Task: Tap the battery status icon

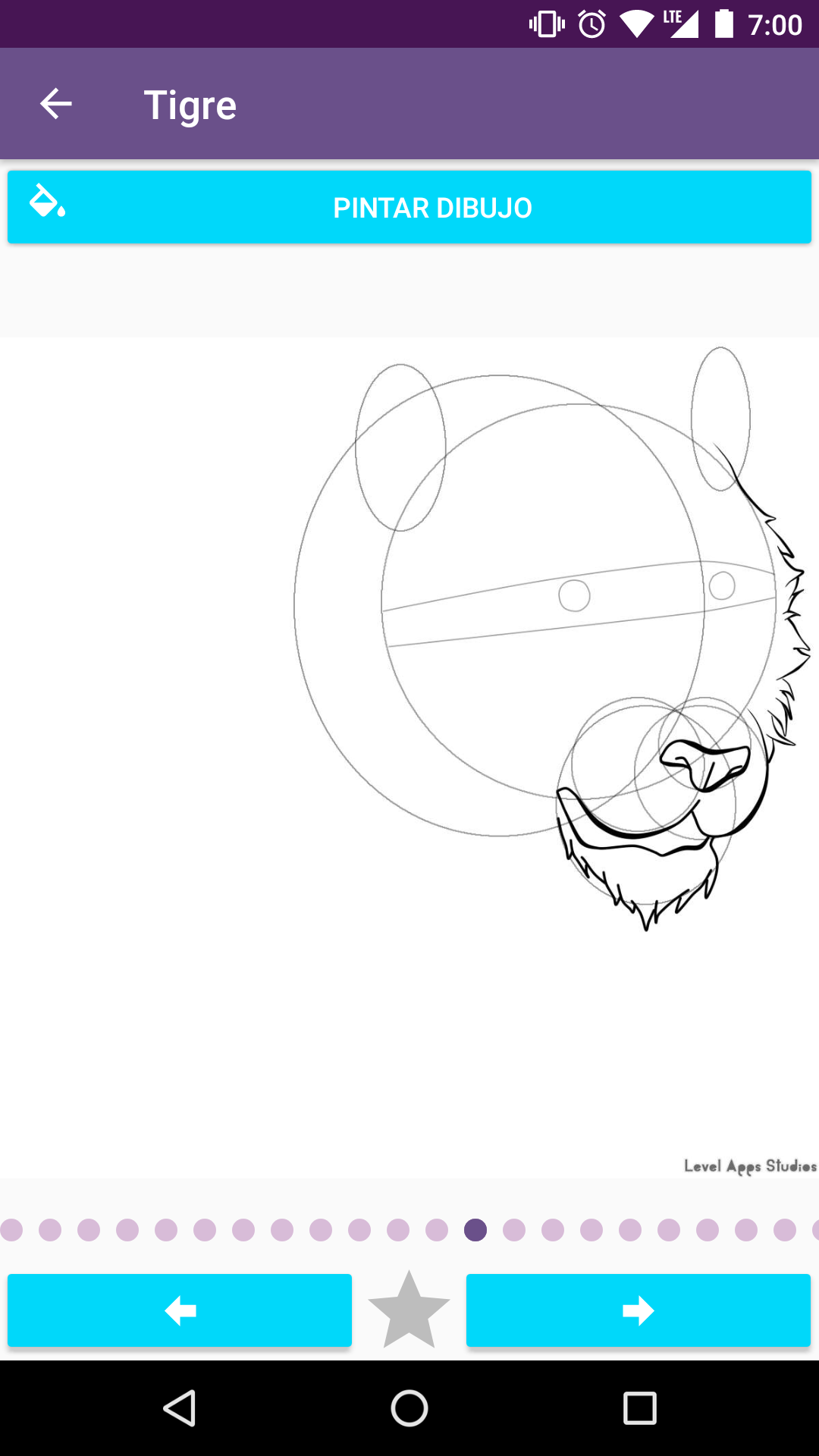Action: (x=724, y=24)
